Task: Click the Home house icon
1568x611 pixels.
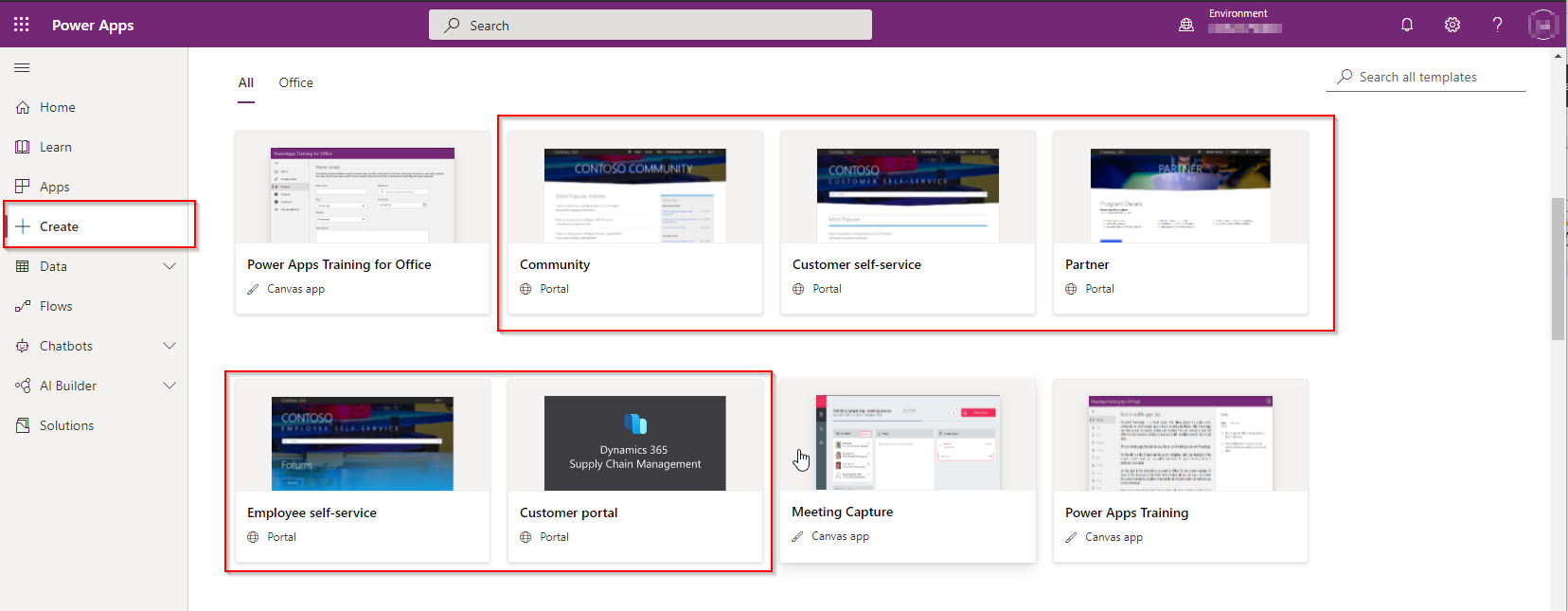Action: click(x=23, y=107)
